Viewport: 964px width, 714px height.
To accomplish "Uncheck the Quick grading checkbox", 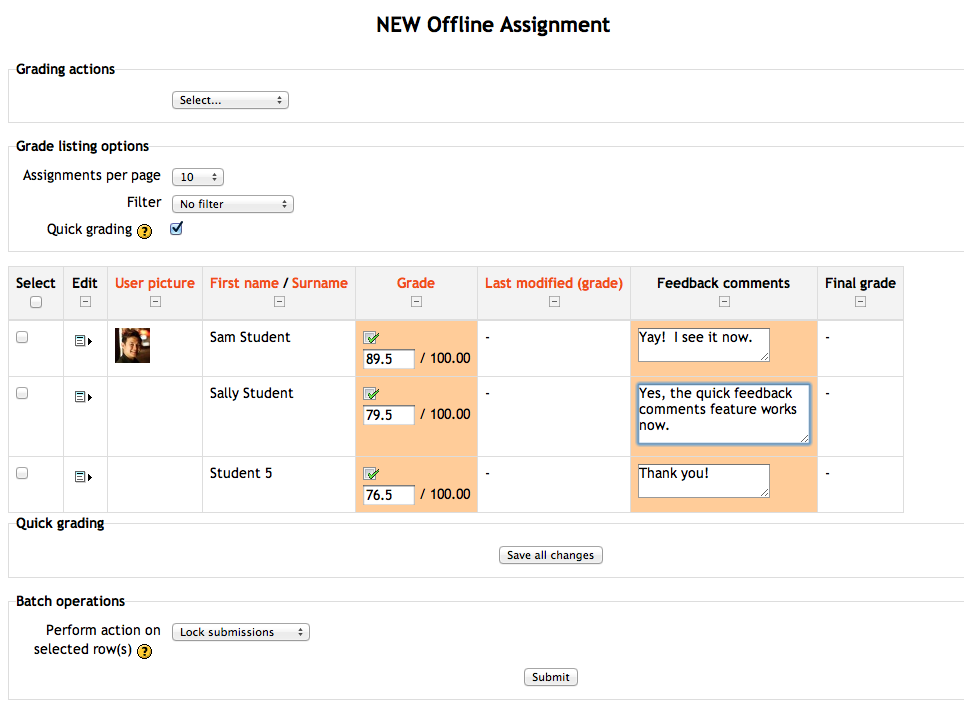I will click(x=176, y=229).
